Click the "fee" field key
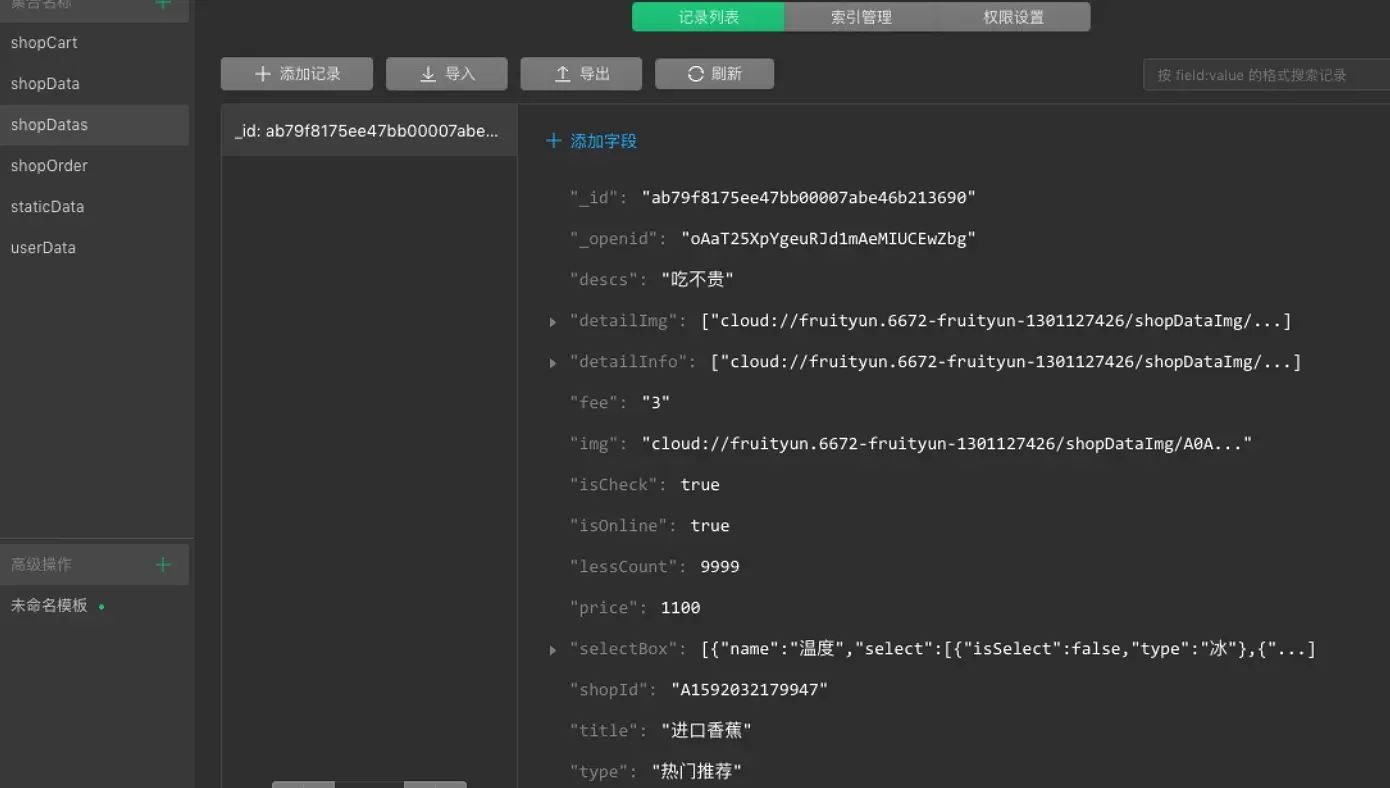The image size is (1390, 788). (x=599, y=403)
